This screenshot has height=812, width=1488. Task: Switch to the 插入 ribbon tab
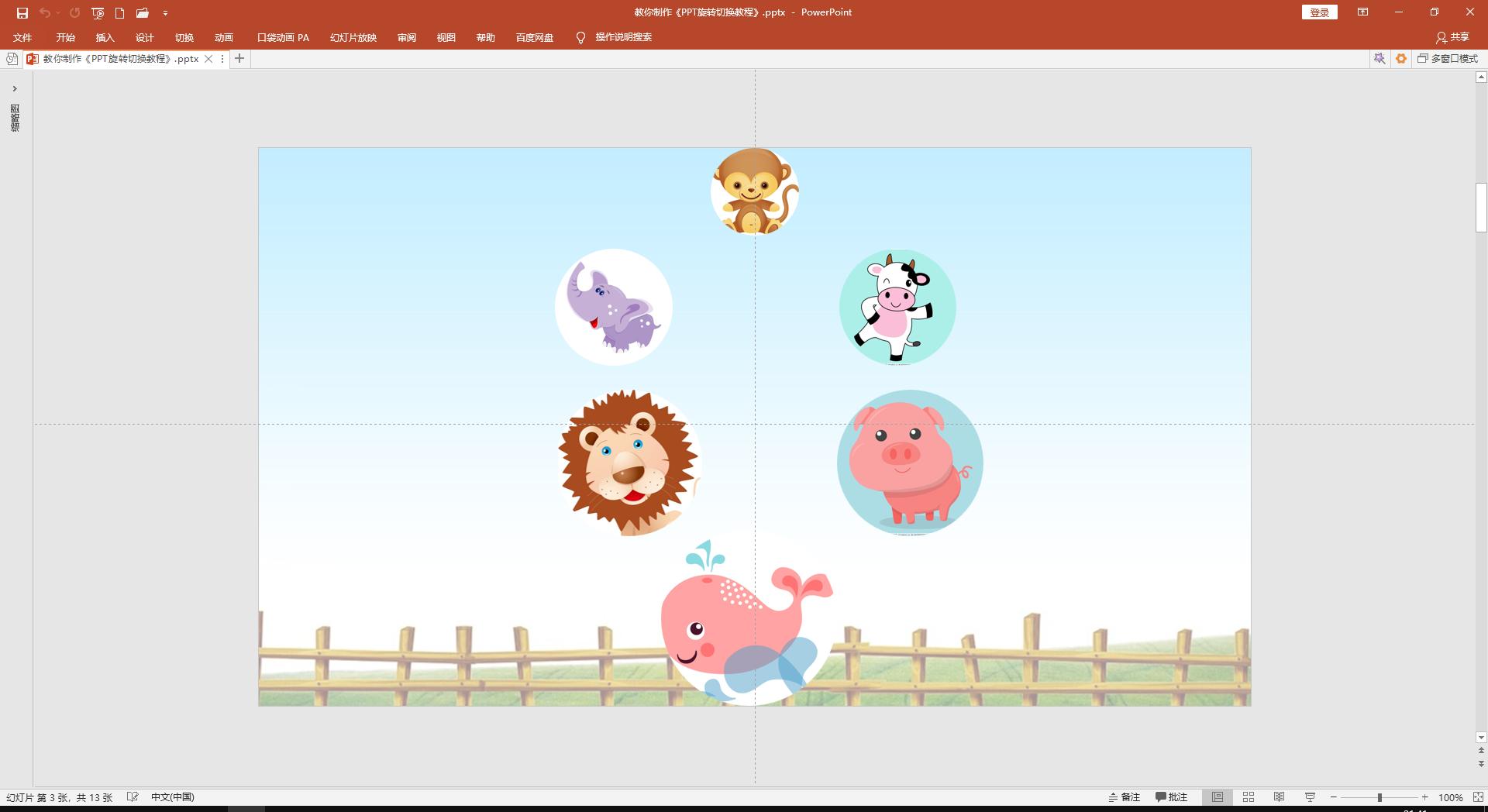coord(105,37)
